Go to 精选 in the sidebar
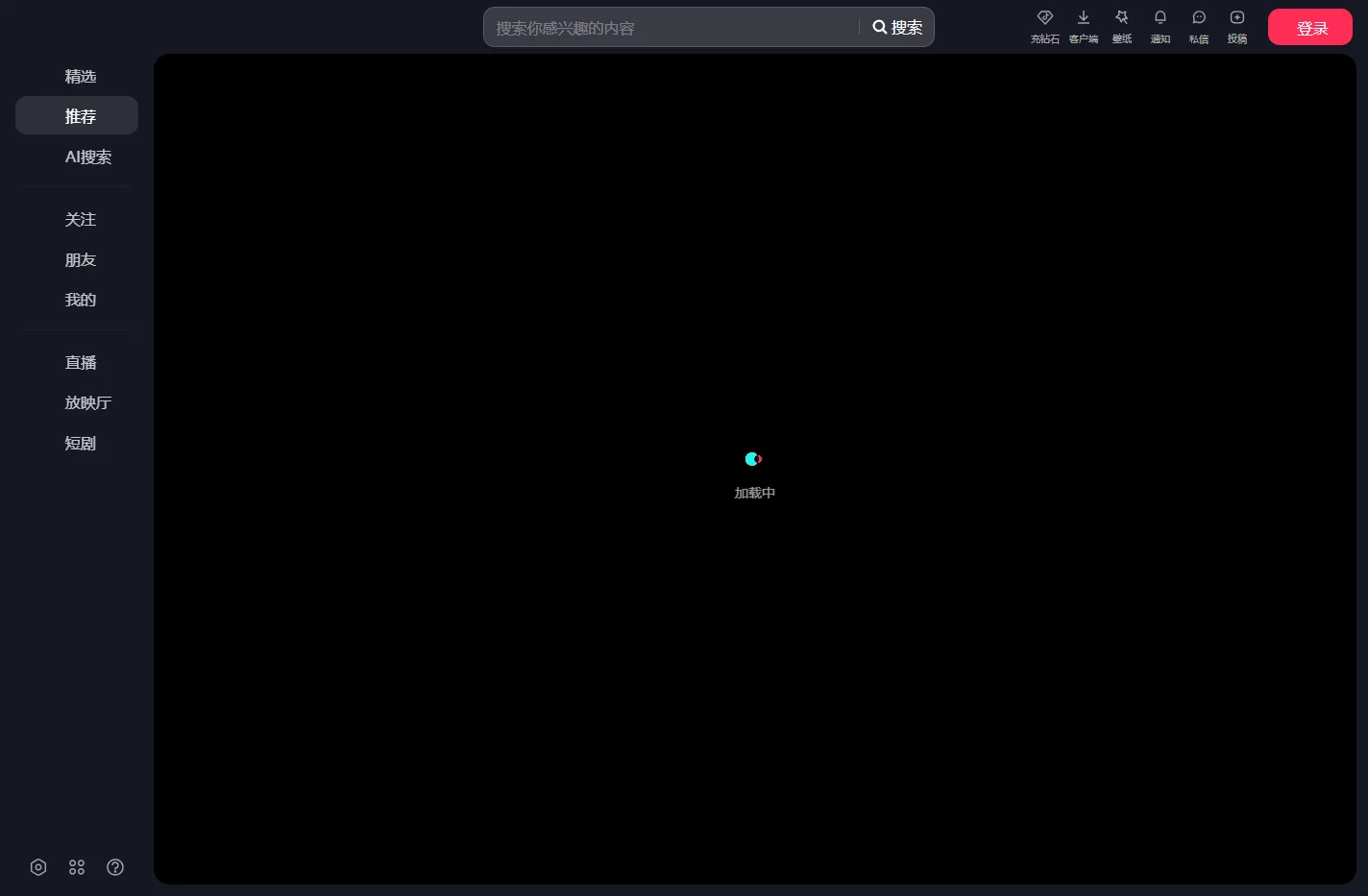This screenshot has width=1368, height=896. click(77, 76)
